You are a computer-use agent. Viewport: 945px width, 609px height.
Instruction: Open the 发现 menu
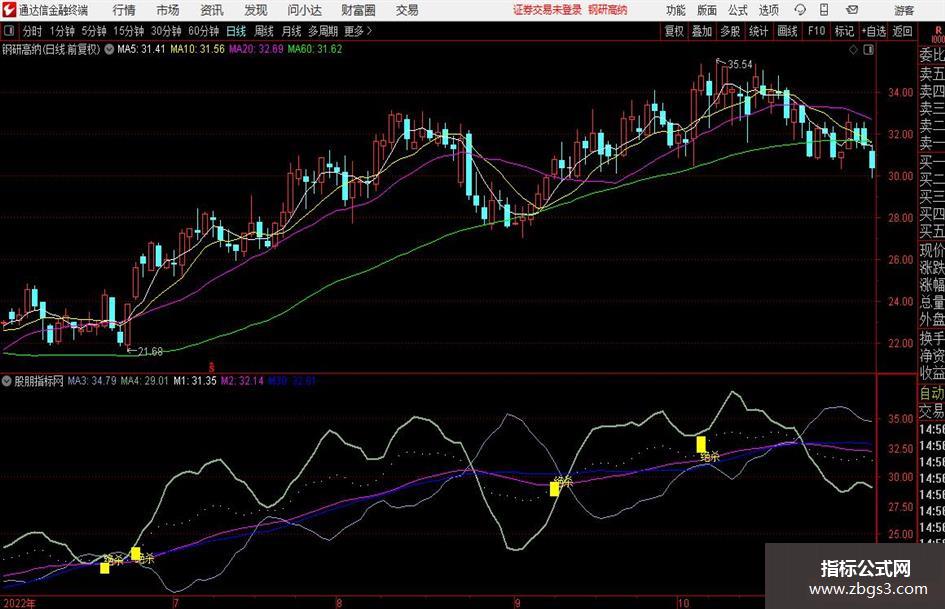256,10
